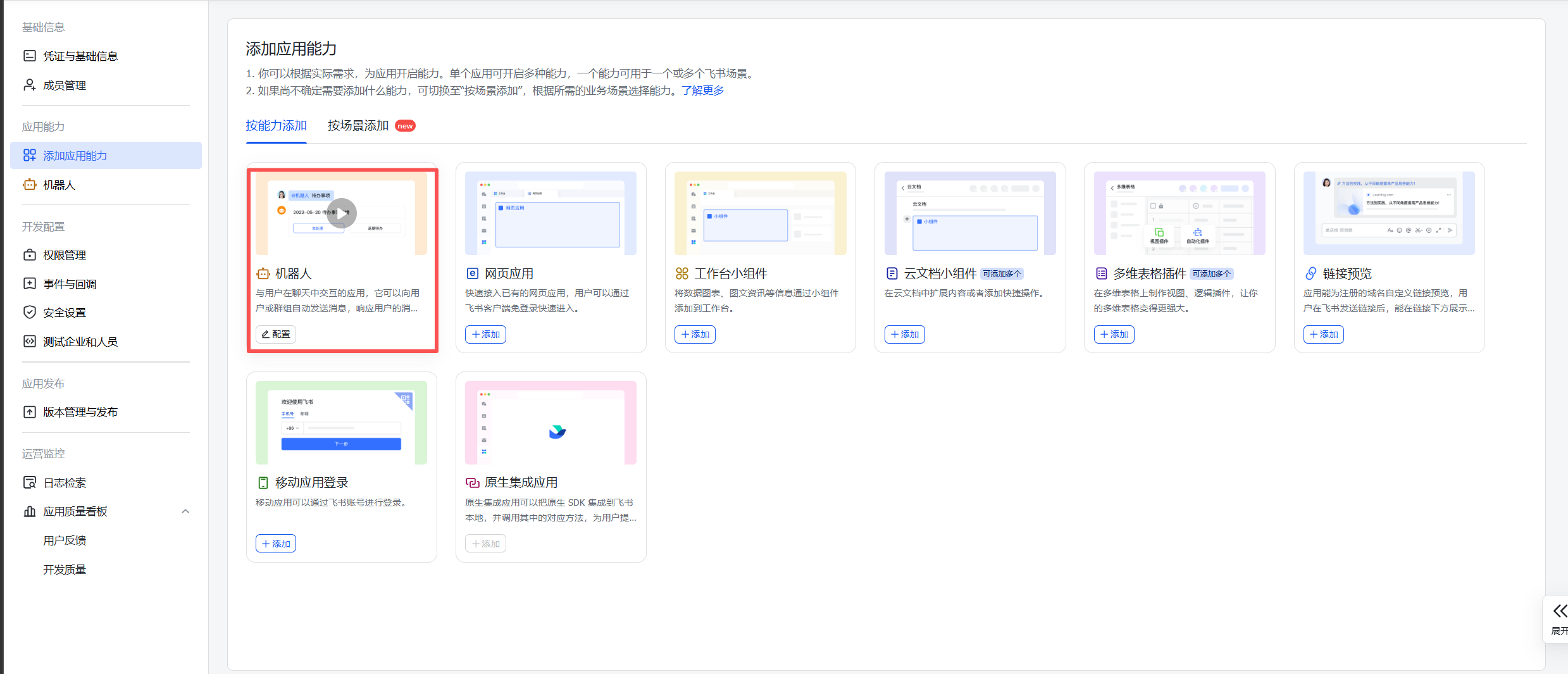Select 日志检索 in sidebar
Screen dimensions: 1568x674
[106, 482]
